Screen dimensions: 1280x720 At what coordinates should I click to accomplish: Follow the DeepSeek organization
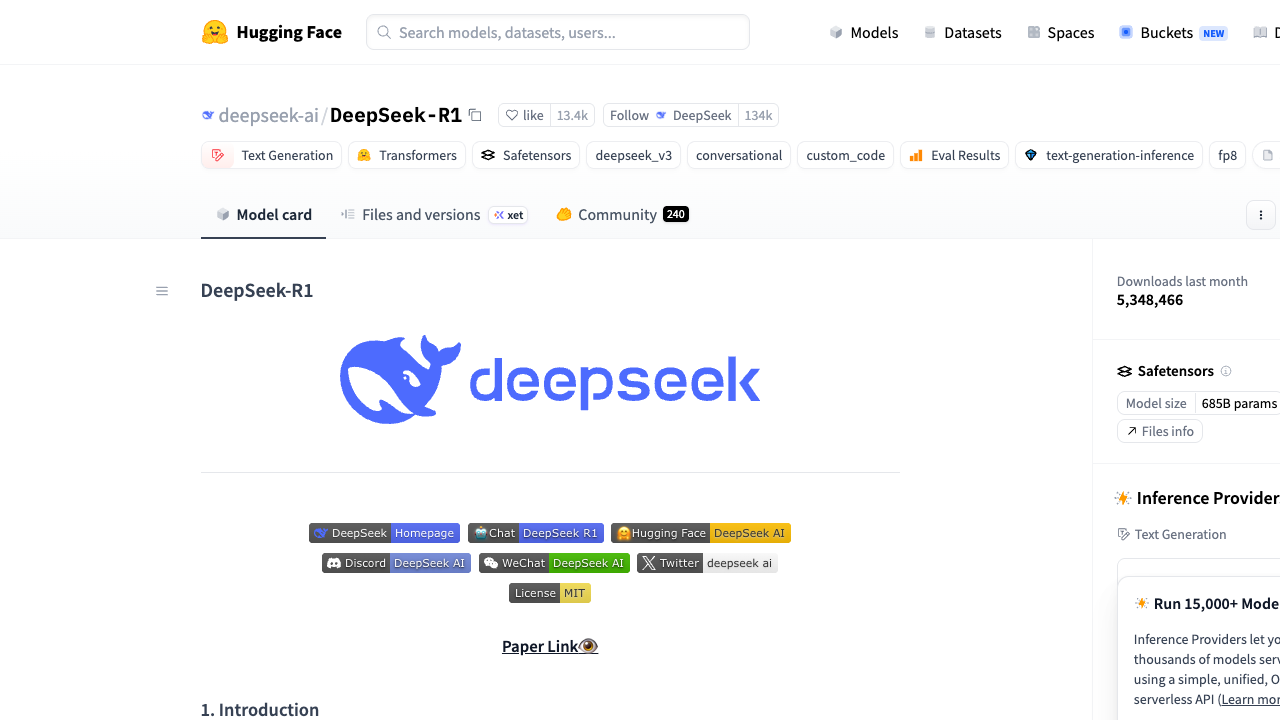click(670, 115)
